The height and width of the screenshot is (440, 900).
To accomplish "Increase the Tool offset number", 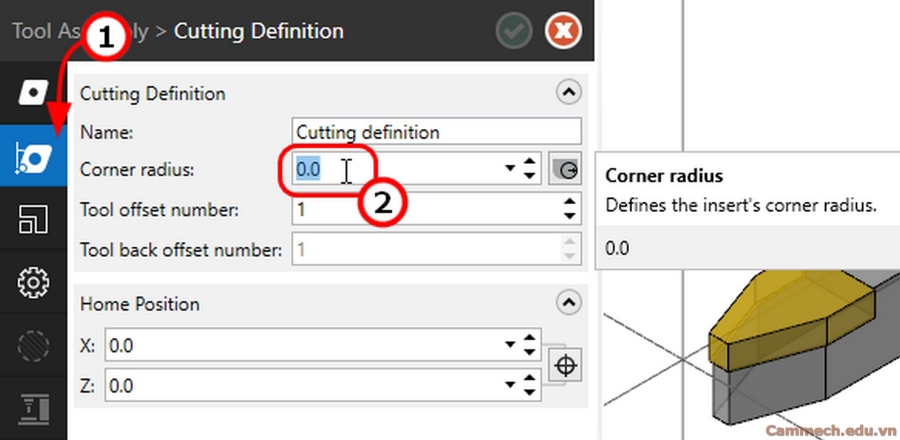I will 569,203.
